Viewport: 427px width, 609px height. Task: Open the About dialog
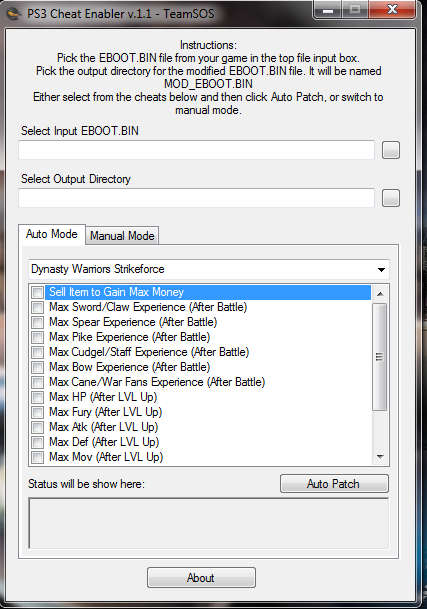point(201,578)
